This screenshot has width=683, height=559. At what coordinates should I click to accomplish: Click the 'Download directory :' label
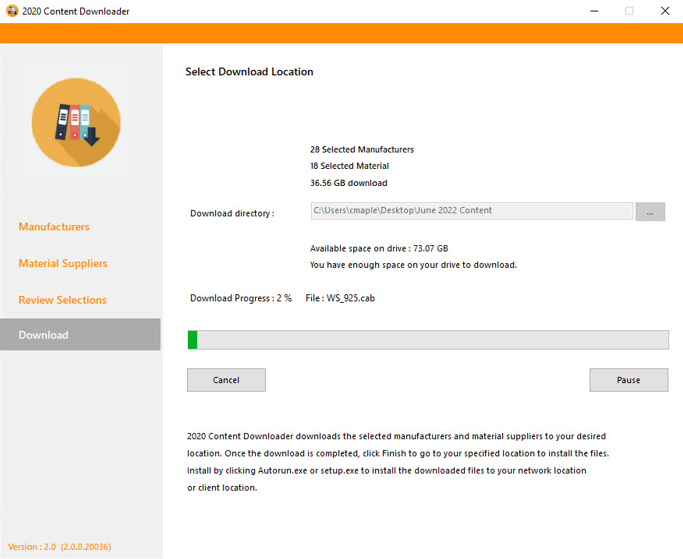coord(232,213)
